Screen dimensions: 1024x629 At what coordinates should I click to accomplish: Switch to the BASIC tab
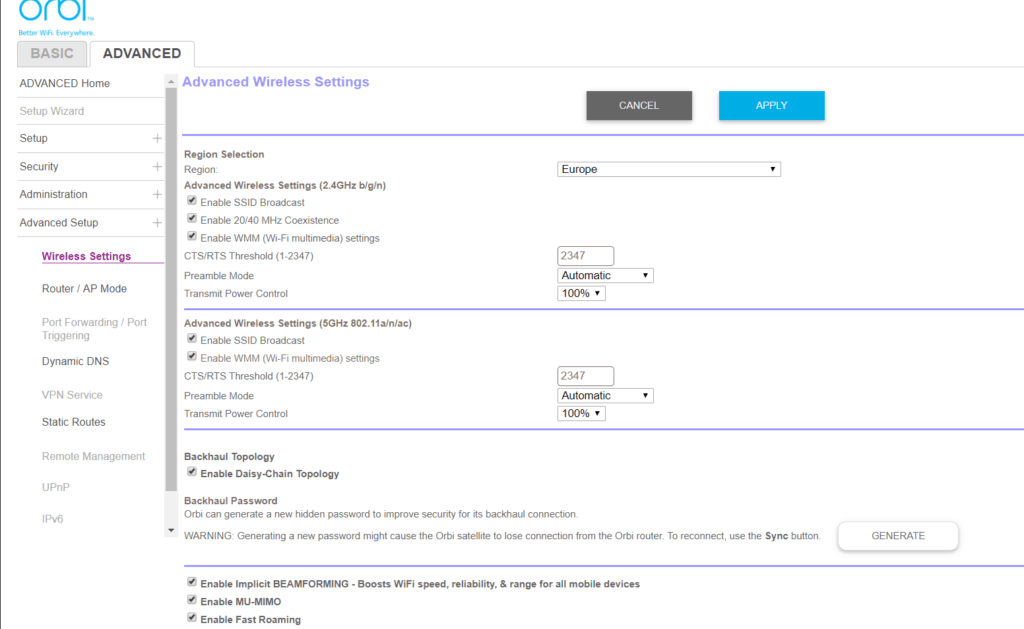[x=52, y=54]
